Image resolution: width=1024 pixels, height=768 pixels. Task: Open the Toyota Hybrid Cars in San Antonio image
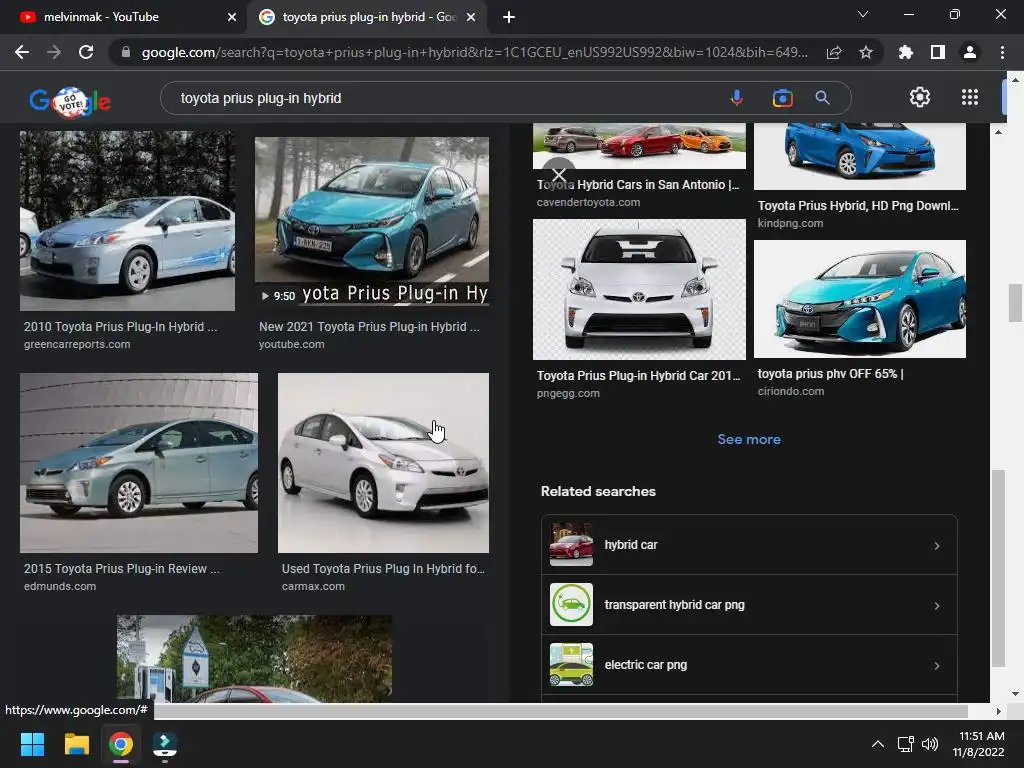coord(639,146)
